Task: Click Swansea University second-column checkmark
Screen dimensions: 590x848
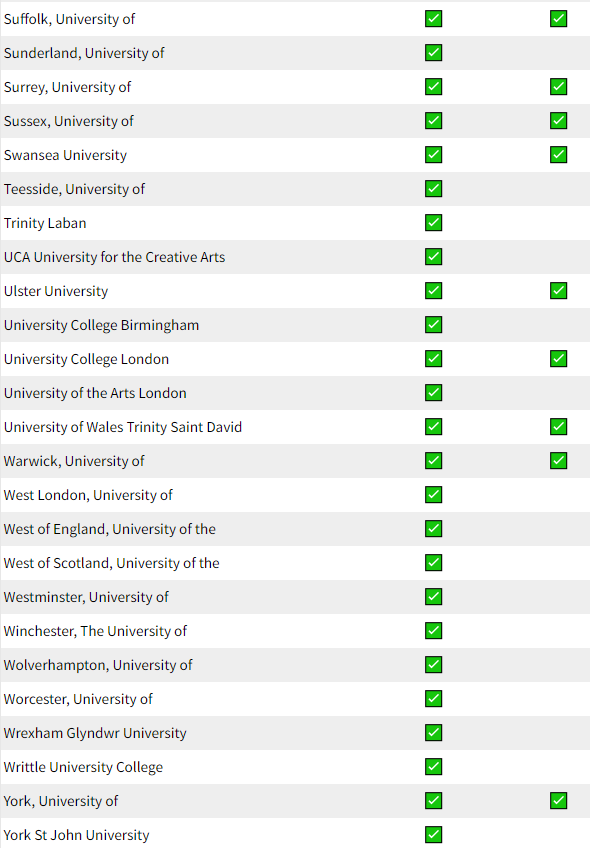Action: tap(558, 154)
